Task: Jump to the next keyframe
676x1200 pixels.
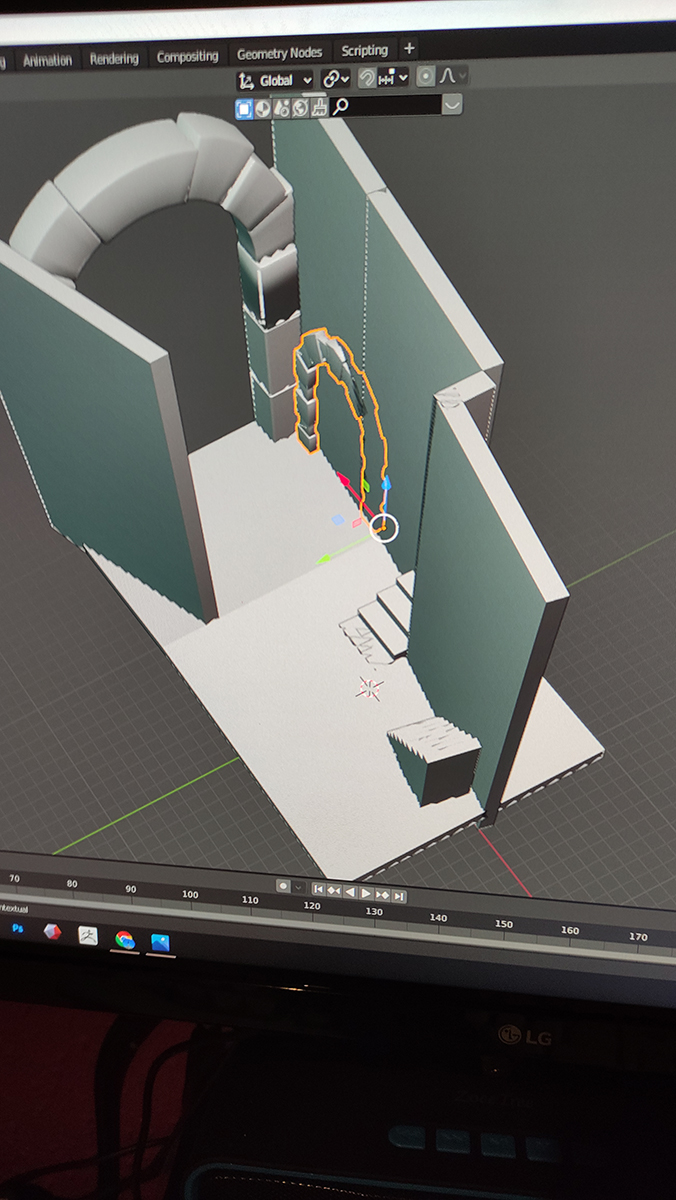Action: click(383, 894)
